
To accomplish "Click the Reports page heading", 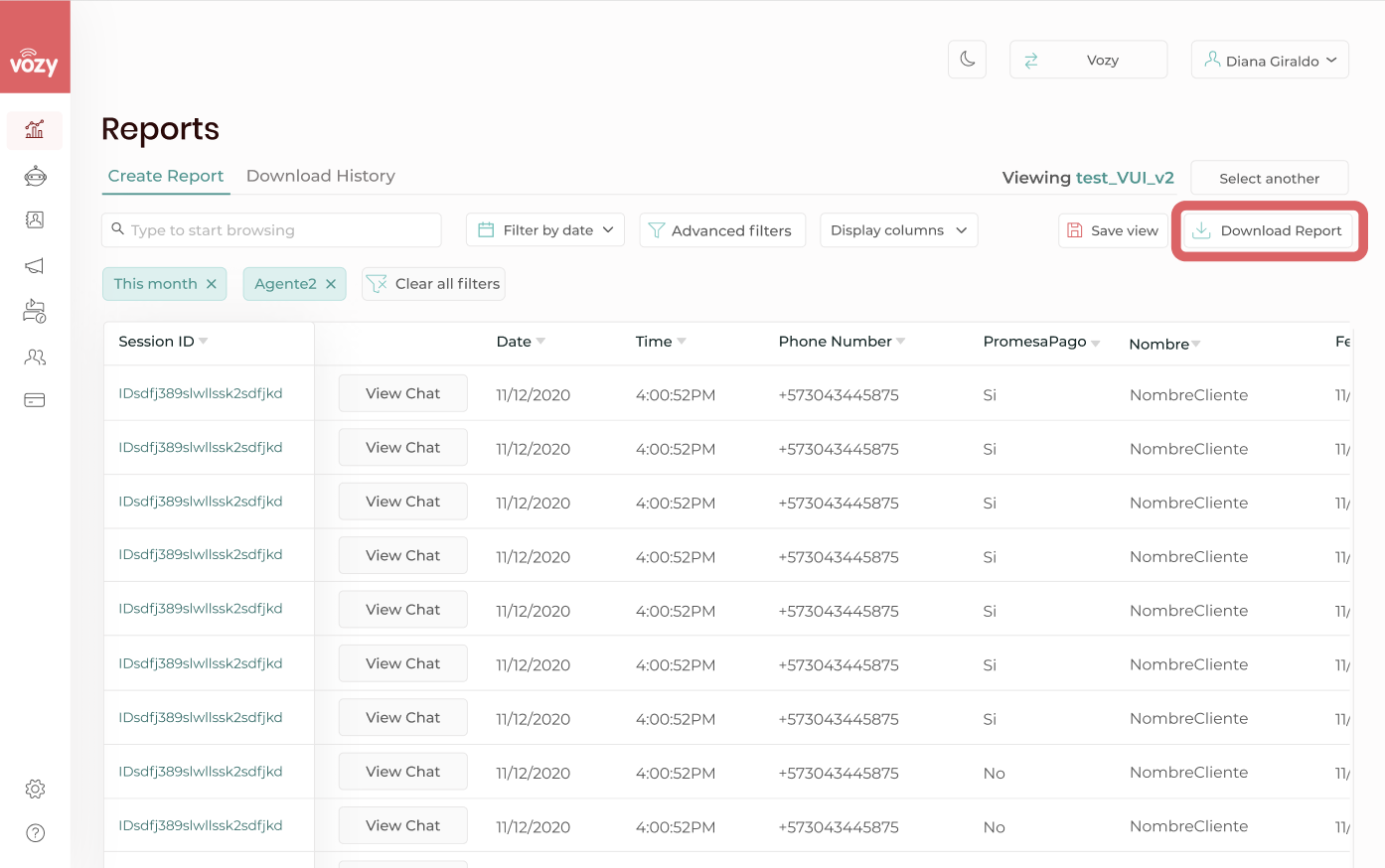I will point(160,129).
